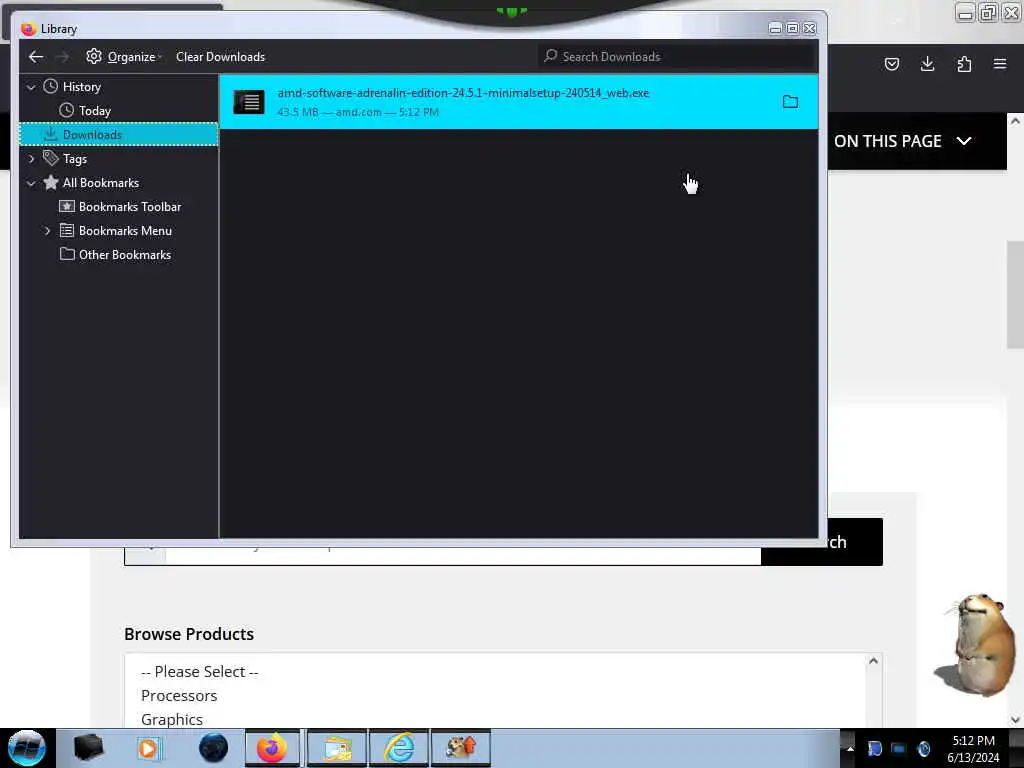The height and width of the screenshot is (768, 1024).
Task: Select Processors in Browse Products list
Action: 179,696
